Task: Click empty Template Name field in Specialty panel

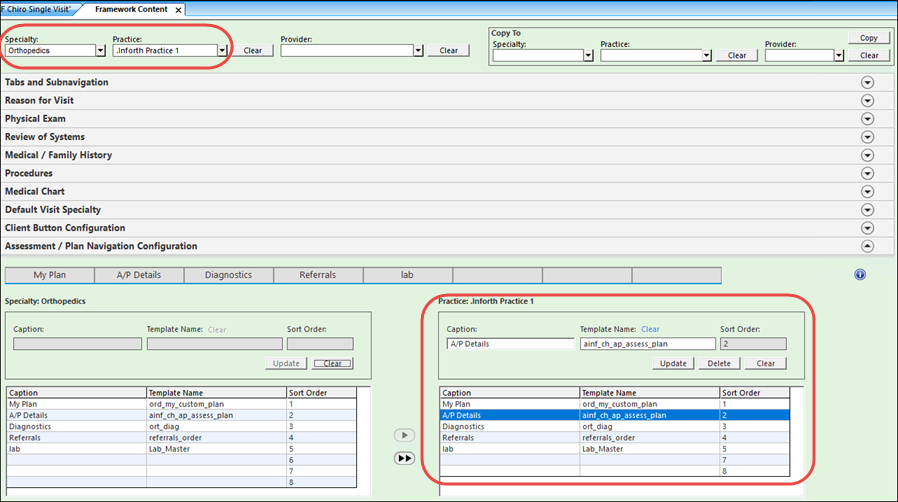Action: [x=215, y=344]
